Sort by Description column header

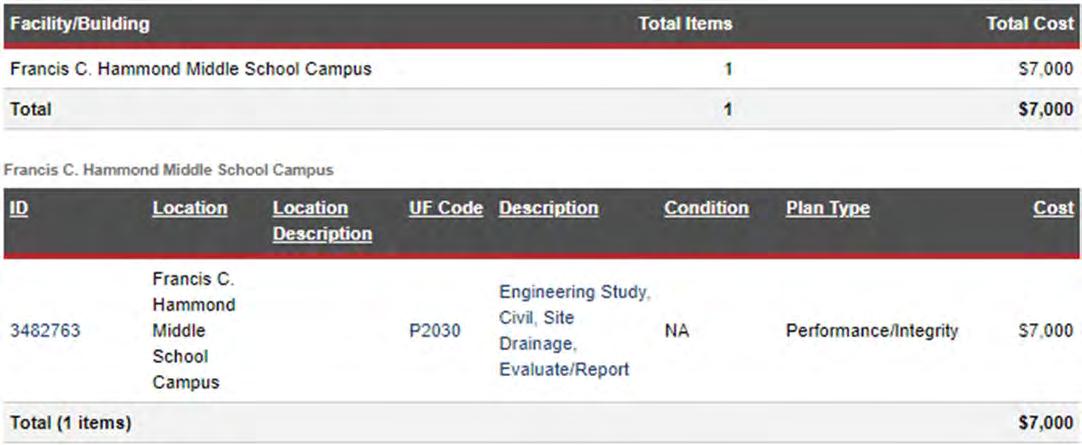549,208
